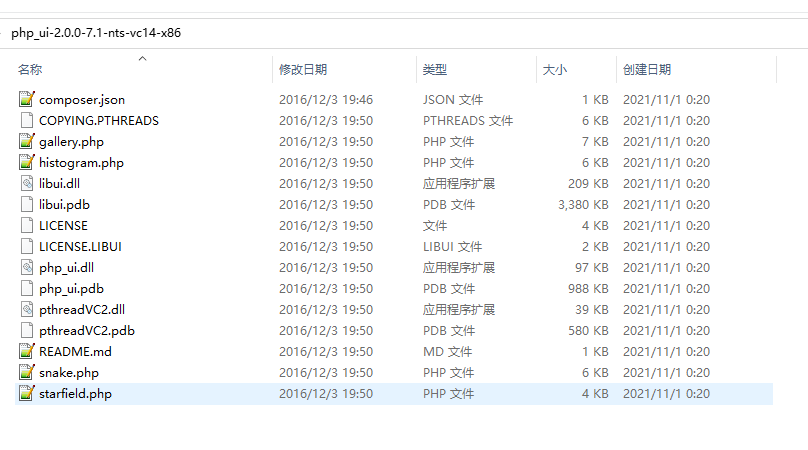Select the libui.pdb file icon
This screenshot has height=450, width=808.
(x=26, y=205)
